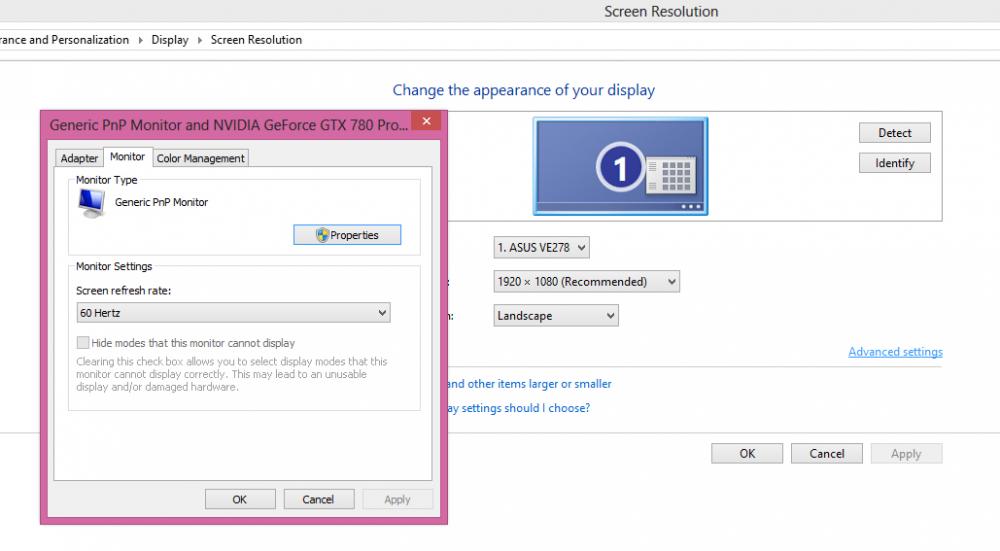
Task: Click the settings should I choose link
Action: point(518,408)
